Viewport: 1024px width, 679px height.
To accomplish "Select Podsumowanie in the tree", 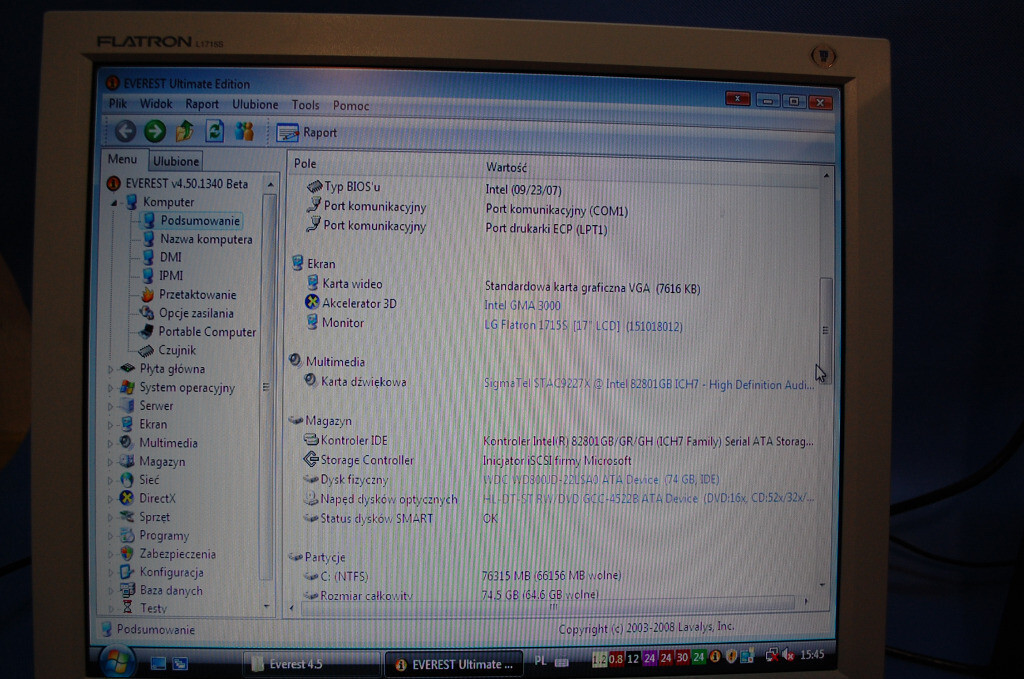I will pos(200,221).
